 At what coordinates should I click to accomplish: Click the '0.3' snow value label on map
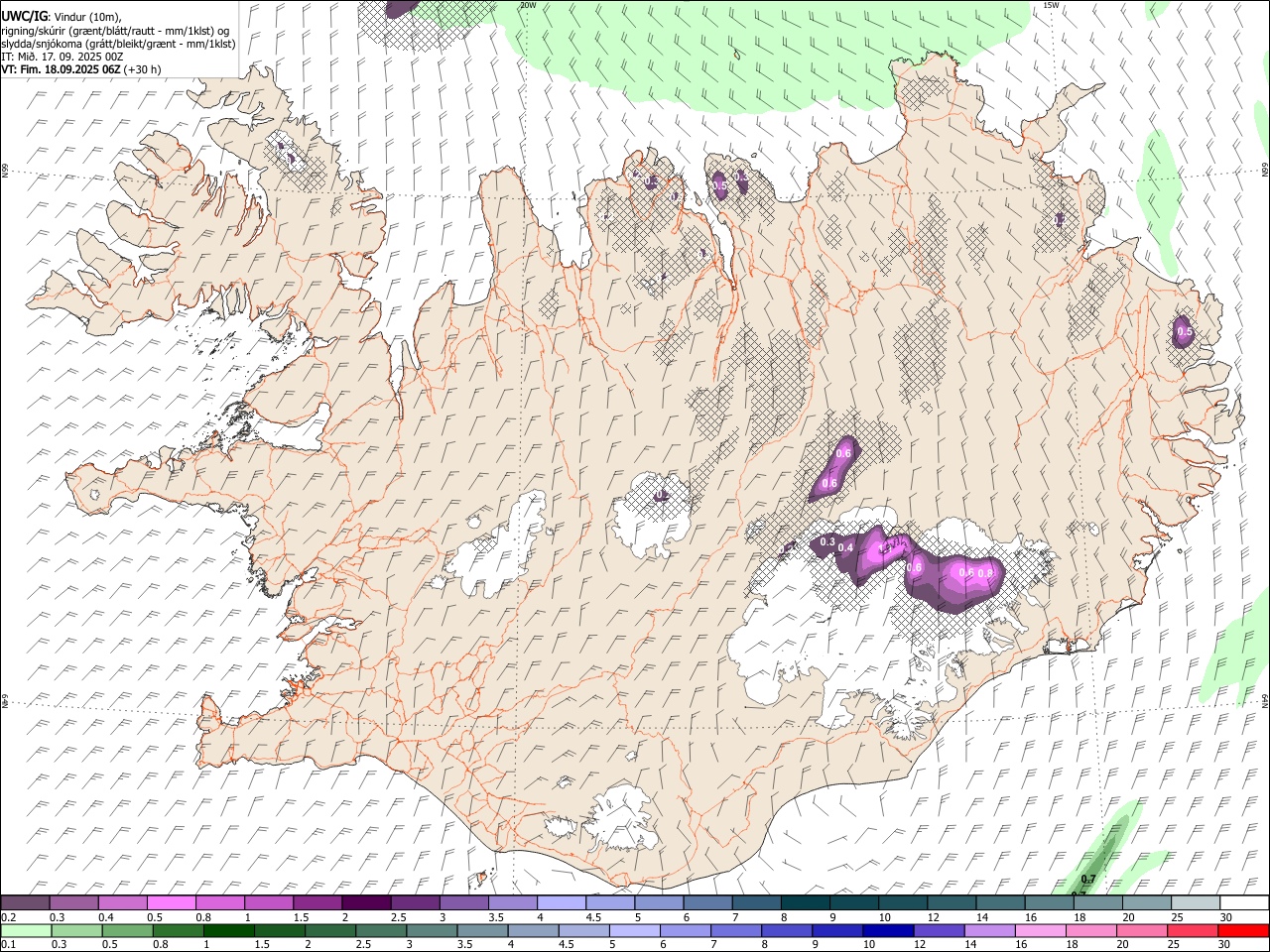tap(827, 541)
